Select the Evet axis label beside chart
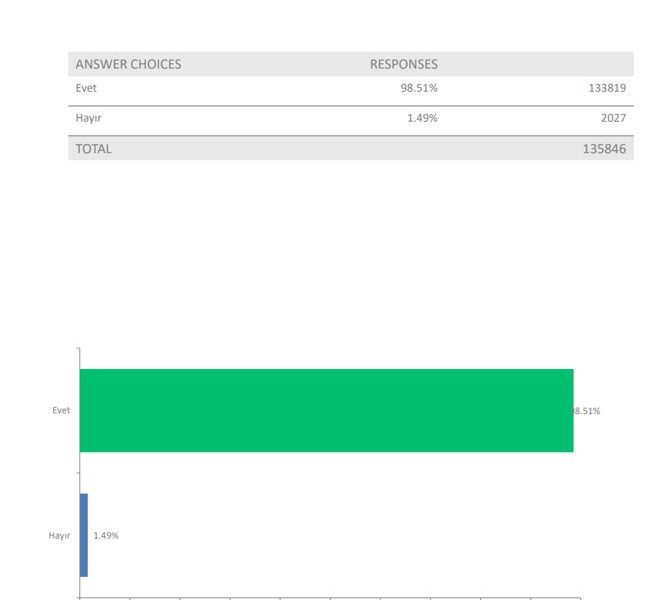659x600 pixels. click(61, 410)
